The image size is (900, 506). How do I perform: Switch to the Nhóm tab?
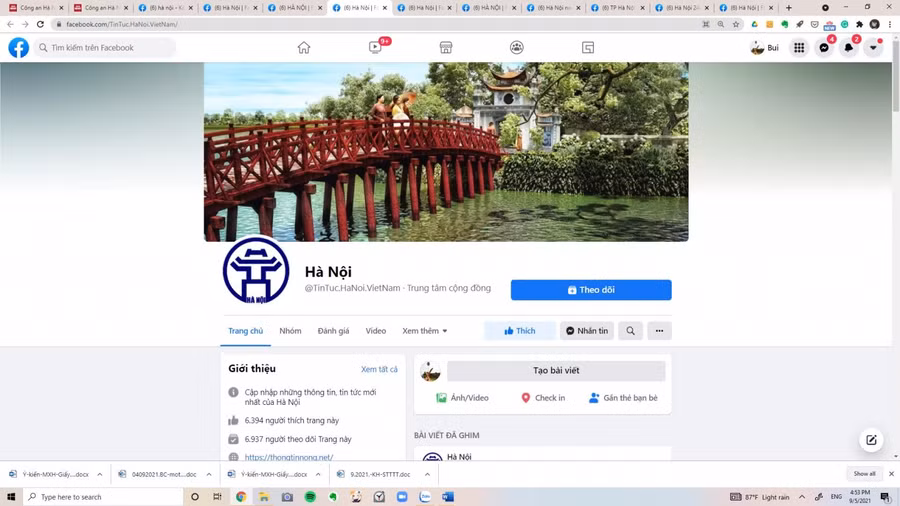pos(290,331)
